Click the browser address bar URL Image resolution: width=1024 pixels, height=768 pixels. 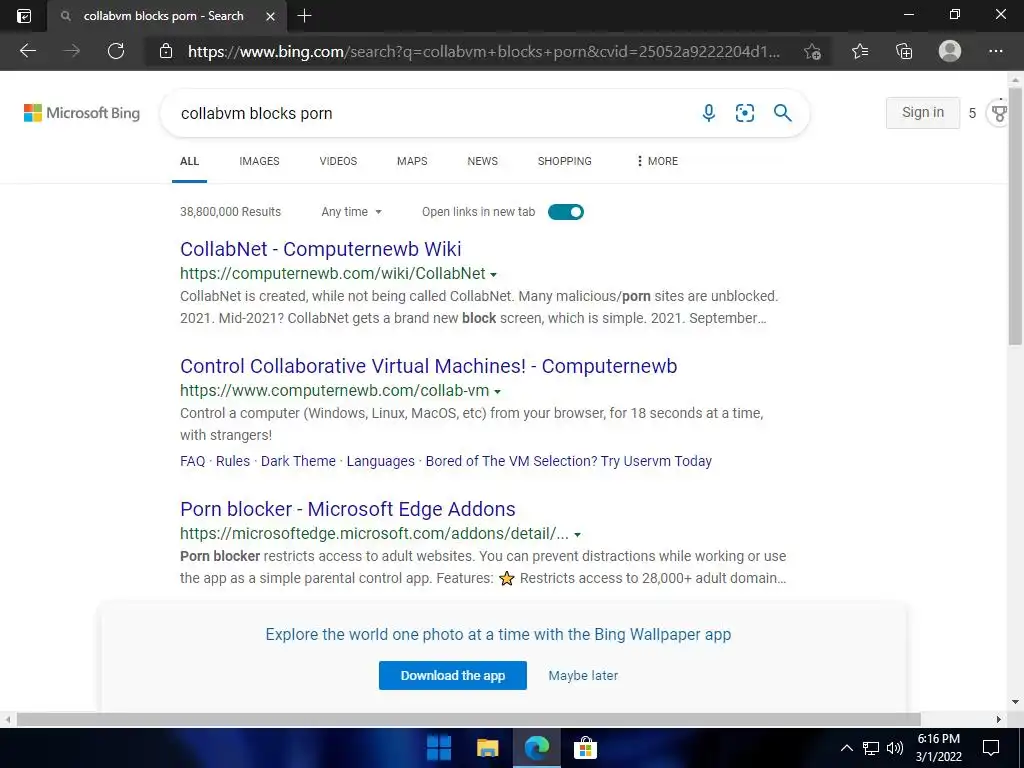[x=484, y=51]
